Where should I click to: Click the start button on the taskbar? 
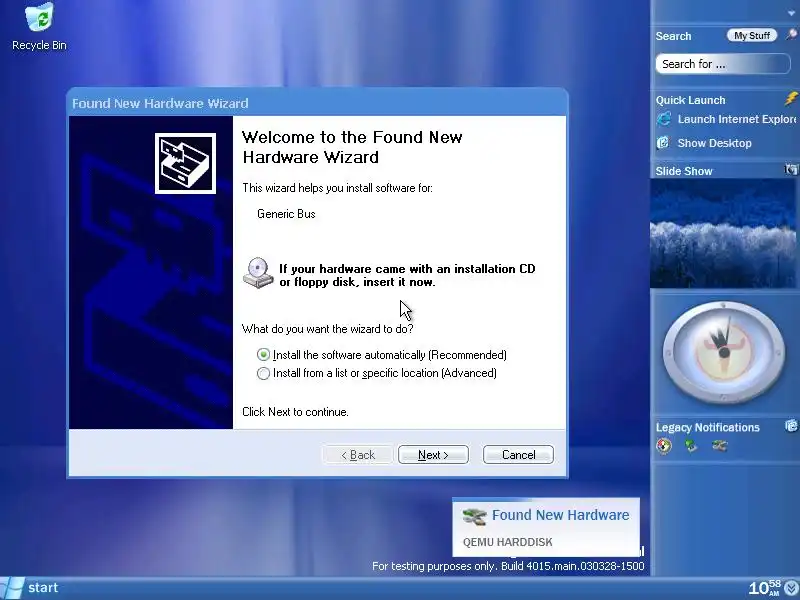point(32,588)
